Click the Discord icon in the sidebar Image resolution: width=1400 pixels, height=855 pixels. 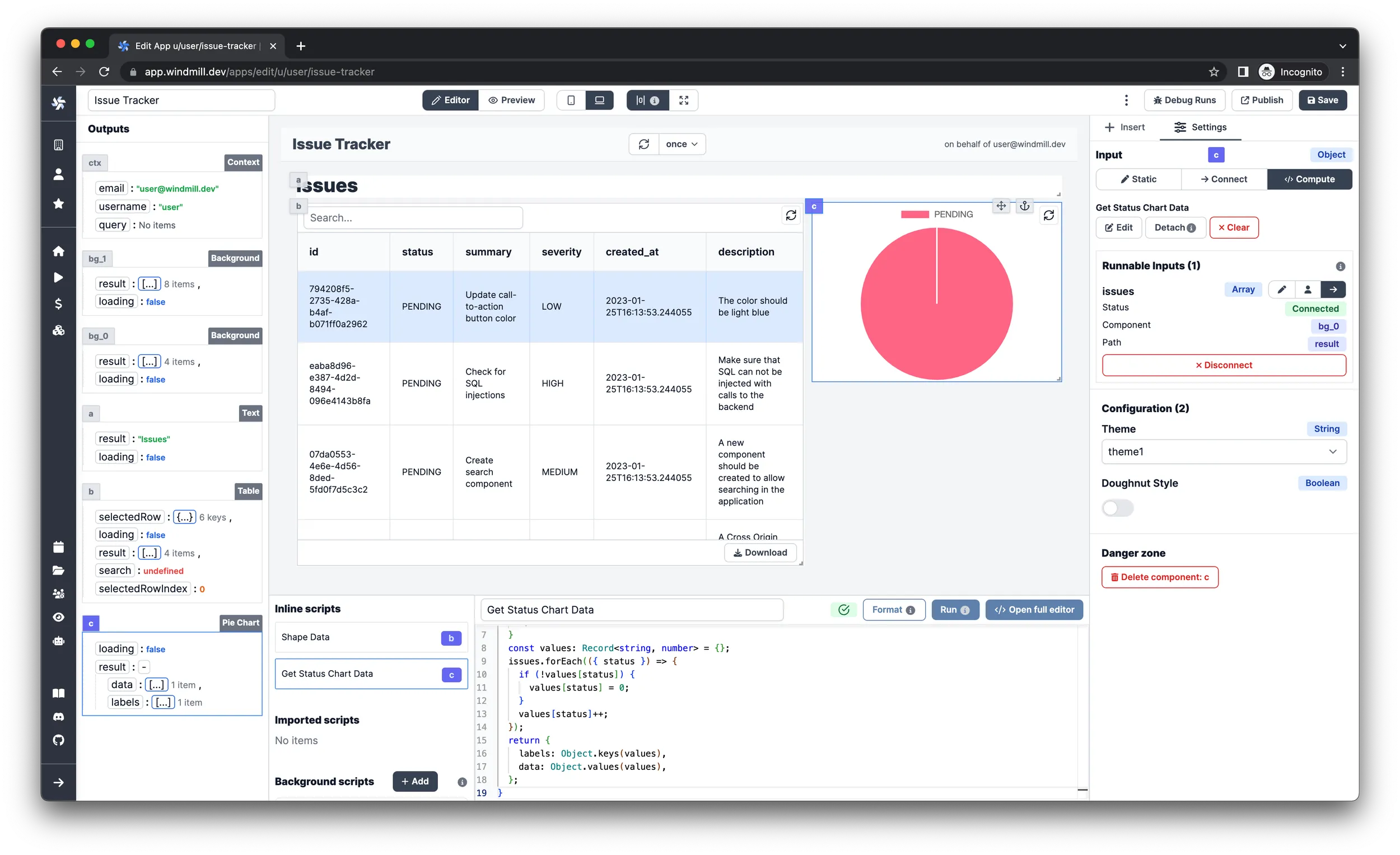click(x=59, y=716)
